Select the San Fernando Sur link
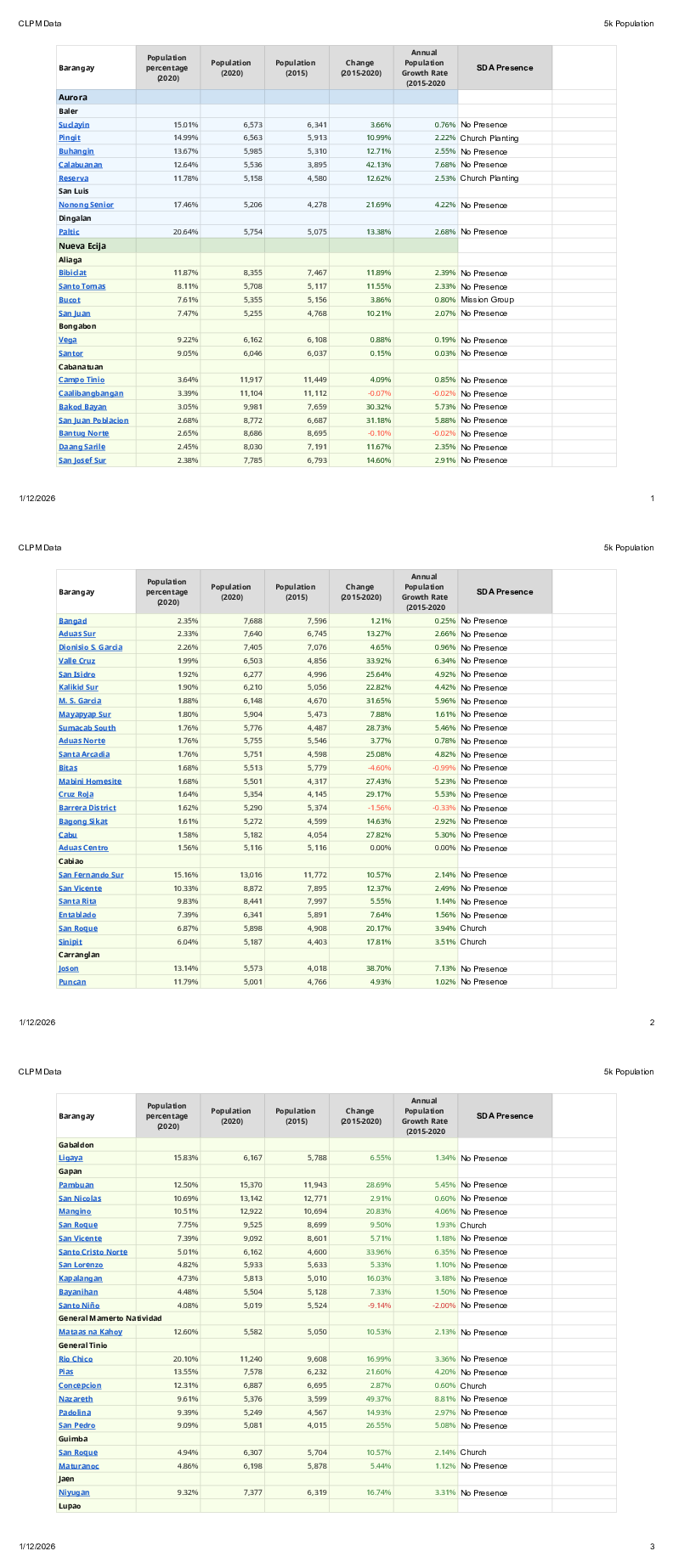 (x=91, y=875)
